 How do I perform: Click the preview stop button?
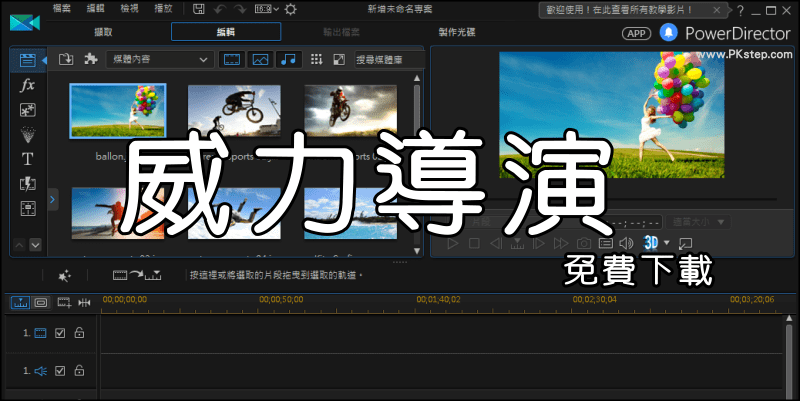pyautogui.click(x=474, y=243)
